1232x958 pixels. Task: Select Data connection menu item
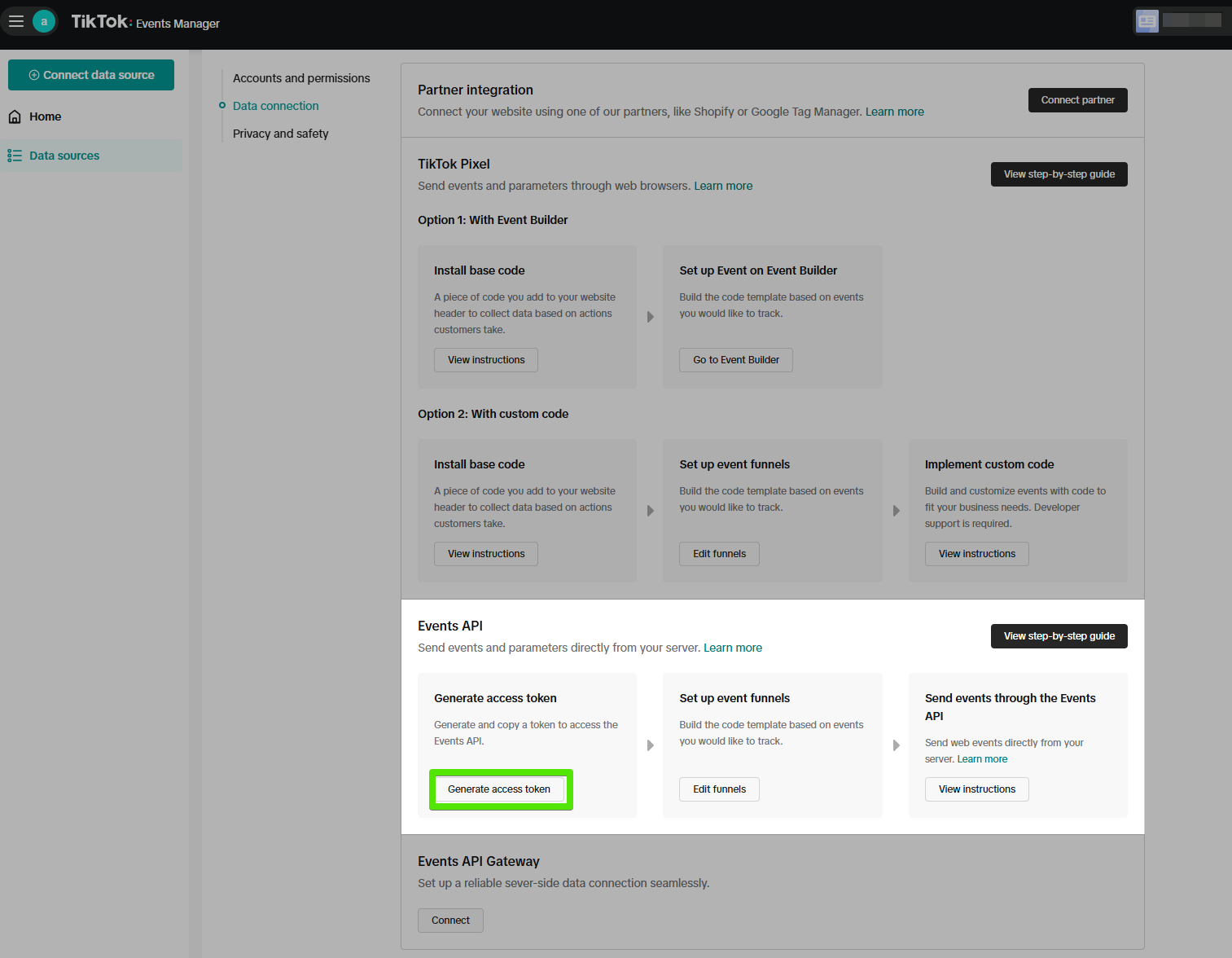pos(275,106)
